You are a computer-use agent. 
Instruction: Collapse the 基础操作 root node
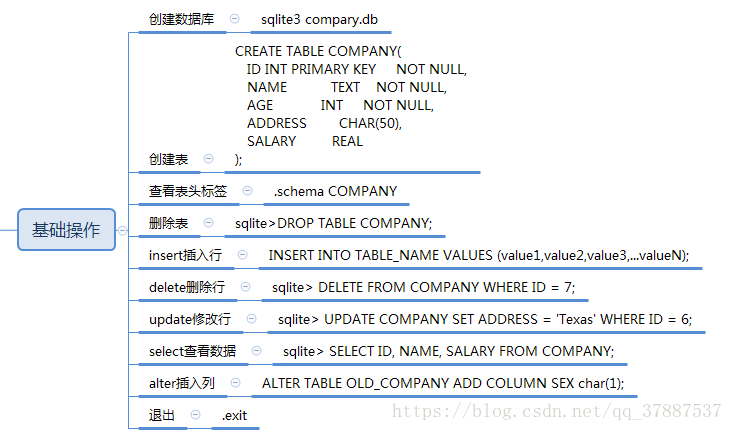tap(122, 230)
